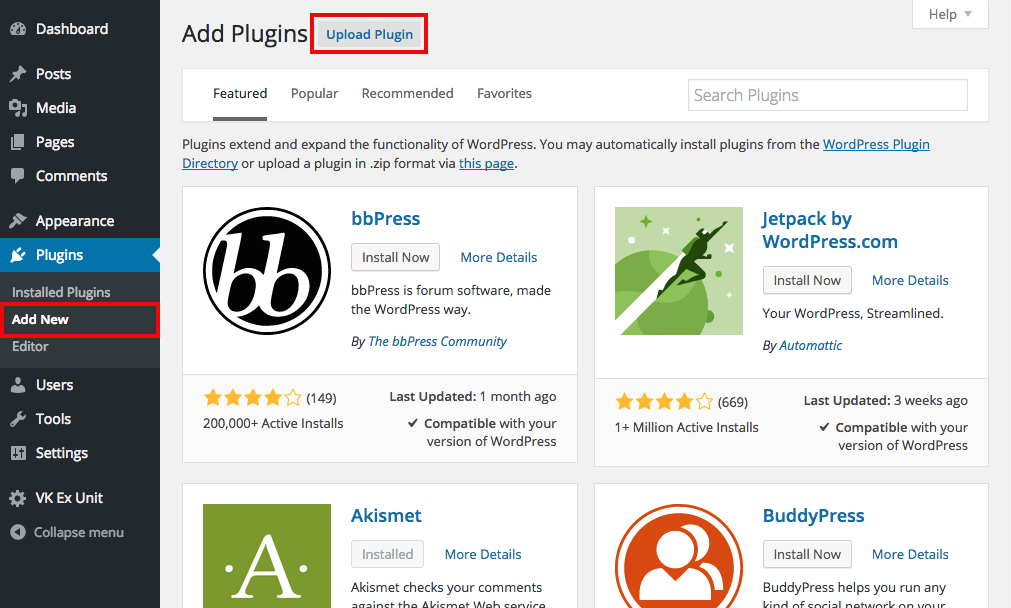The width and height of the screenshot is (1011, 608).
Task: View More Details for bbPress
Action: [x=498, y=257]
